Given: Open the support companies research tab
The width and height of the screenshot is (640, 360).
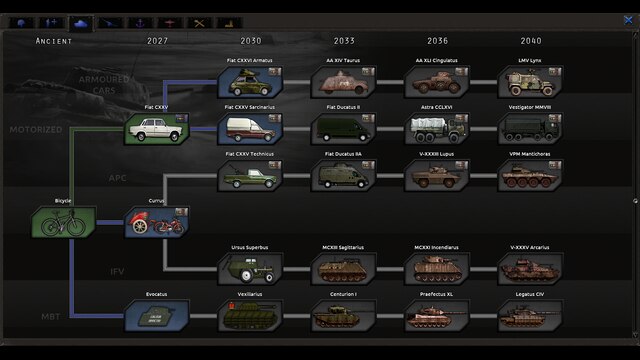Looking at the screenshot, I should (51, 23).
